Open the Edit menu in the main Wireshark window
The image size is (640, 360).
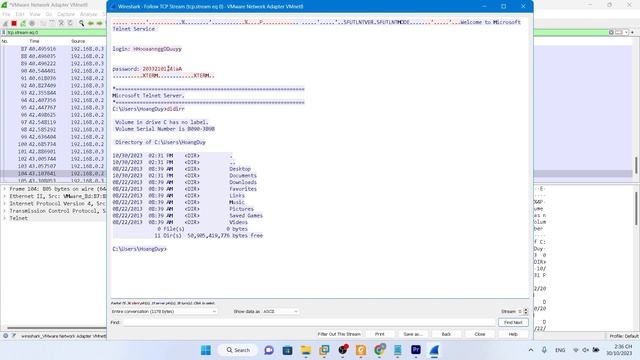(20, 14)
